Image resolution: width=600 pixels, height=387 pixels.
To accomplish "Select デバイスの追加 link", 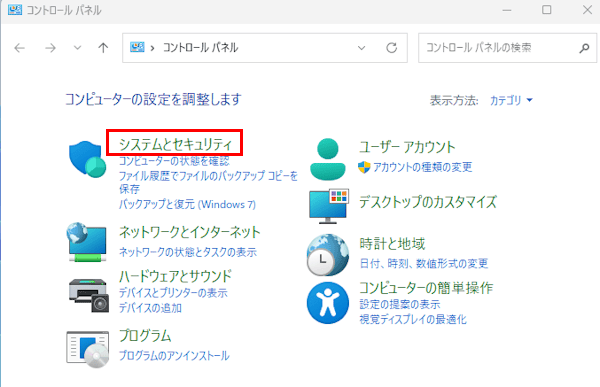I will [150, 308].
